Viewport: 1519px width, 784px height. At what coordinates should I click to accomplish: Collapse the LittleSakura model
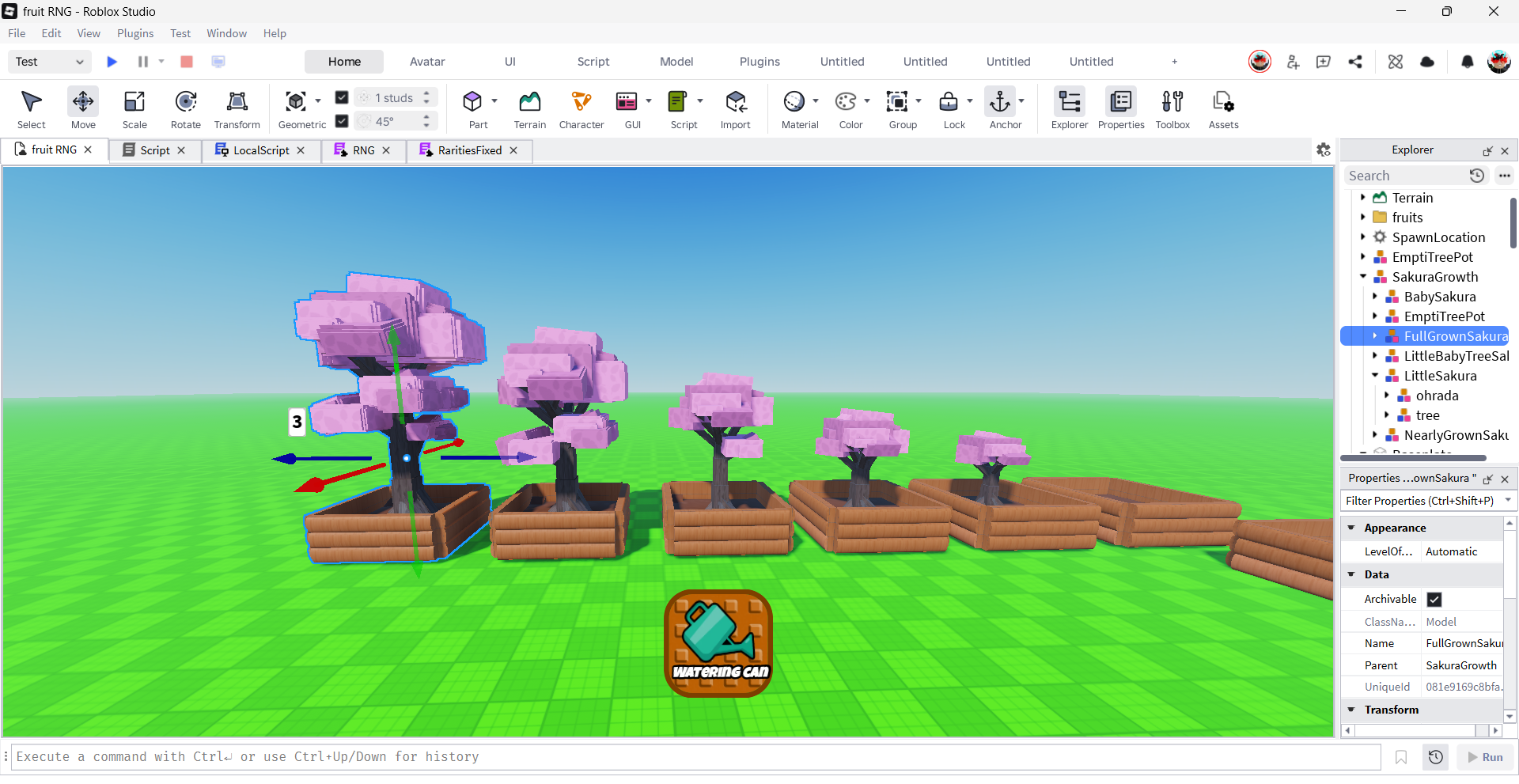1375,376
